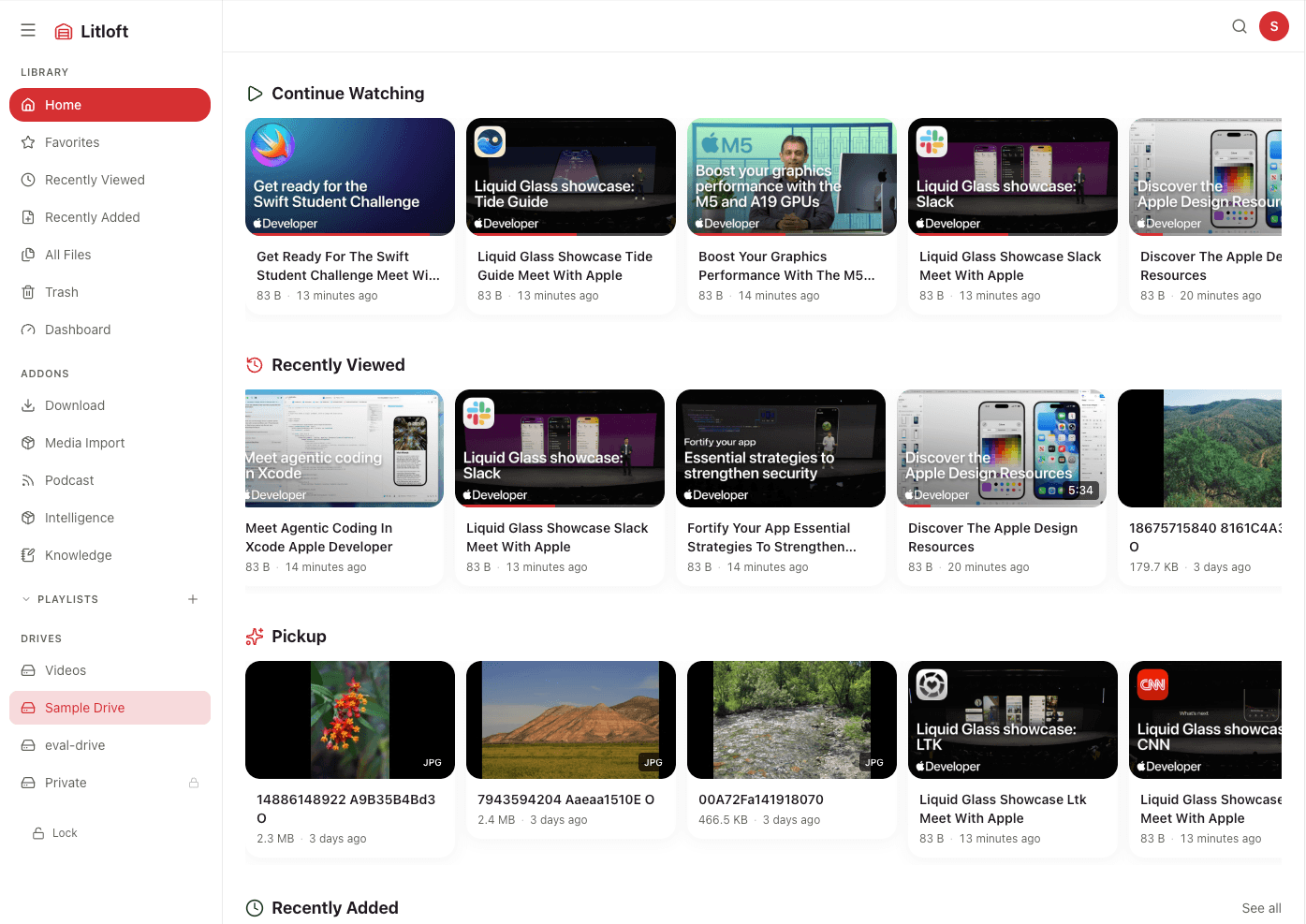Open forest hillside image thumbnail in Recently Viewed
The height and width of the screenshot is (924, 1306).
[x=1200, y=448]
